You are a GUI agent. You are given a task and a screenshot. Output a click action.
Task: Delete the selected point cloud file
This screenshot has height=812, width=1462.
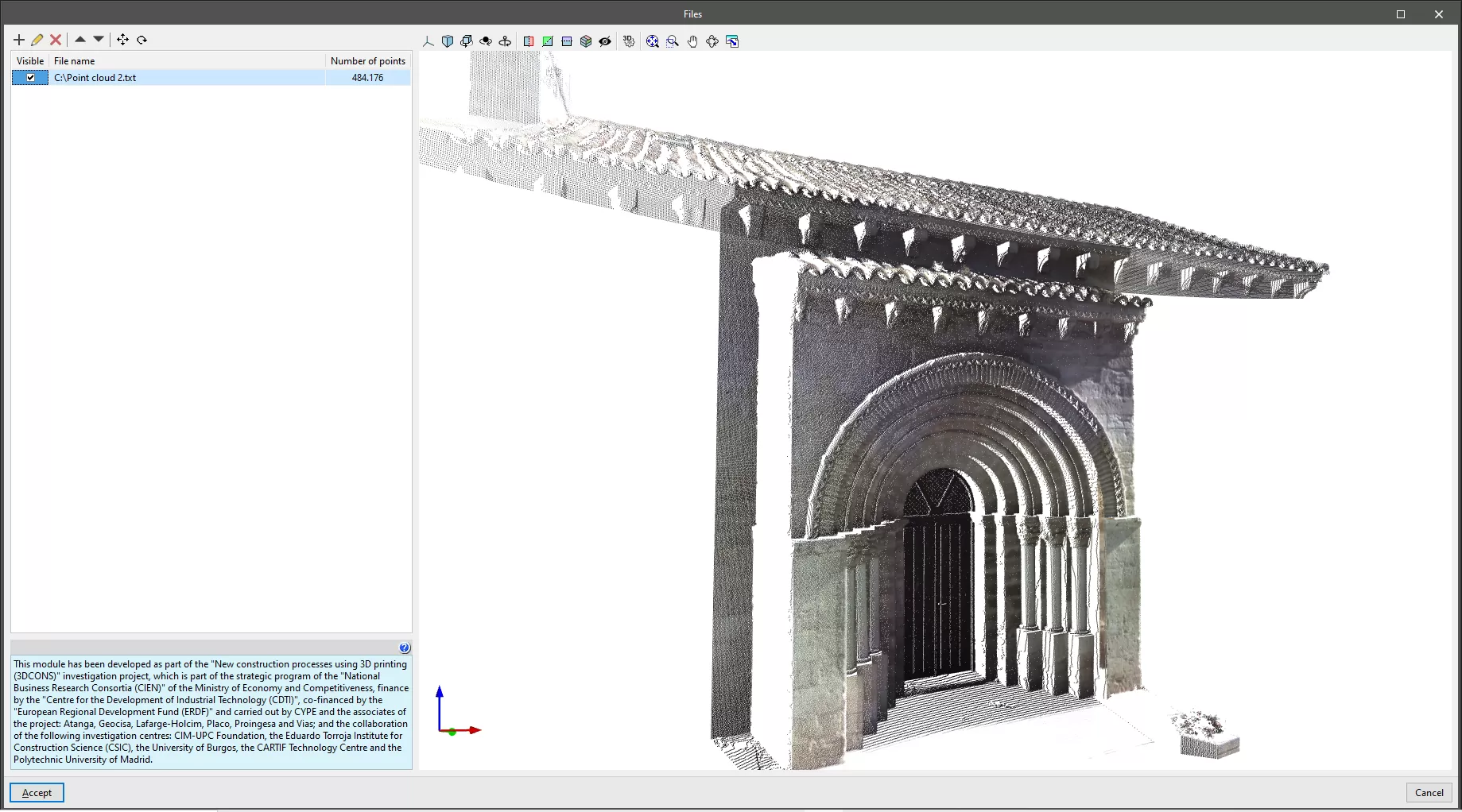tap(56, 40)
